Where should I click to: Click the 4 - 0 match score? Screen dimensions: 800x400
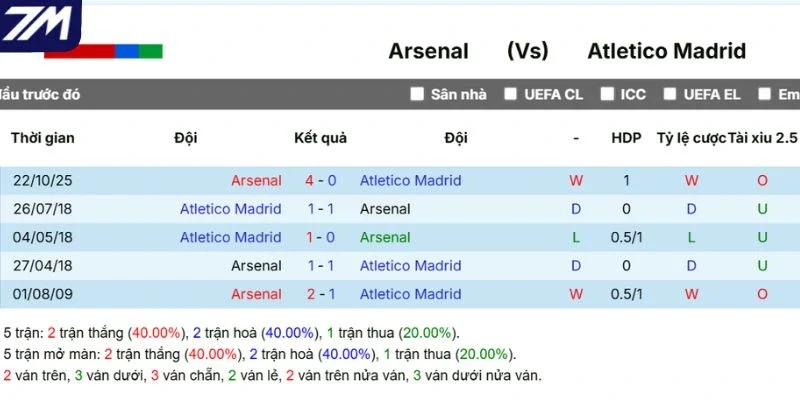pos(320,181)
